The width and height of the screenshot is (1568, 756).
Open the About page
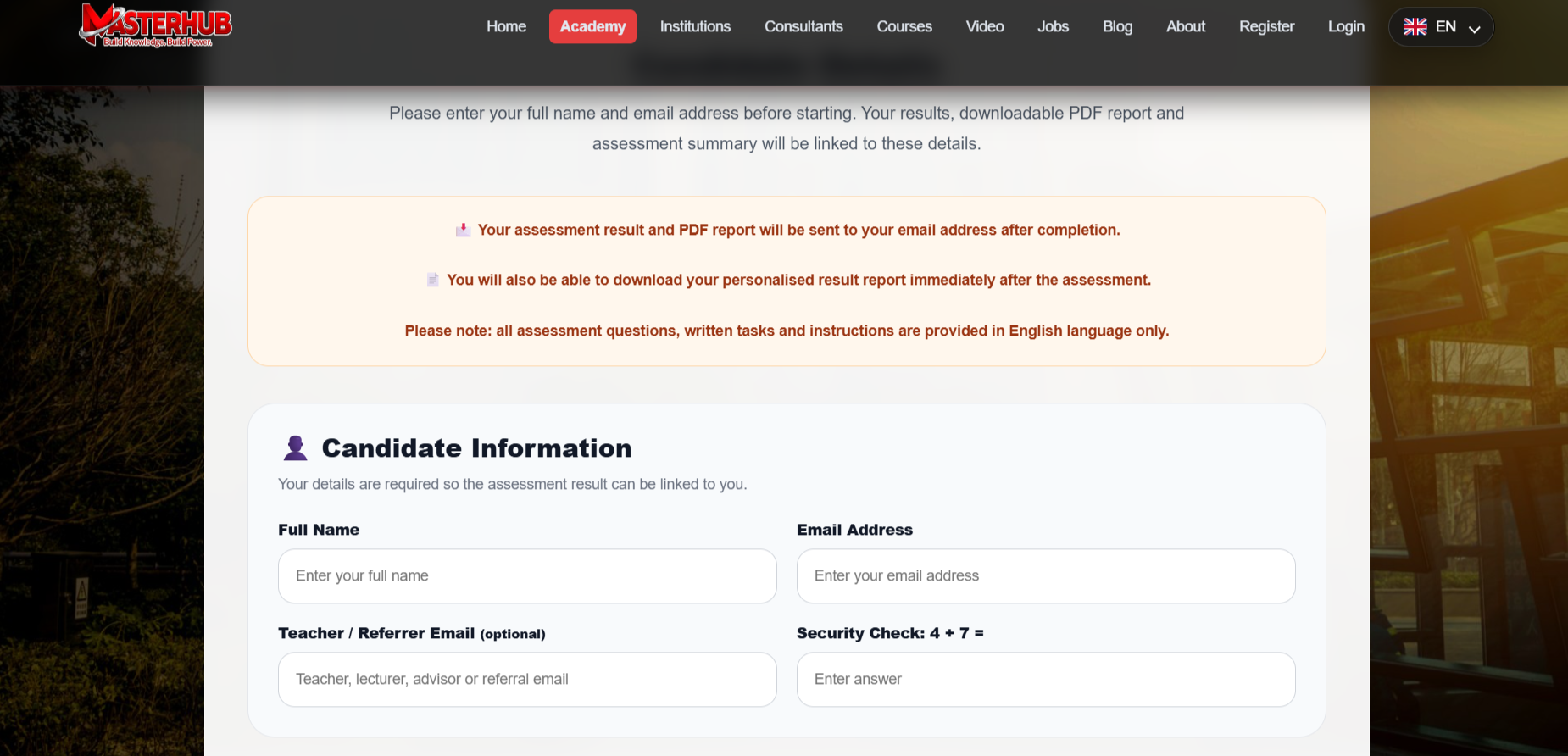click(1186, 26)
